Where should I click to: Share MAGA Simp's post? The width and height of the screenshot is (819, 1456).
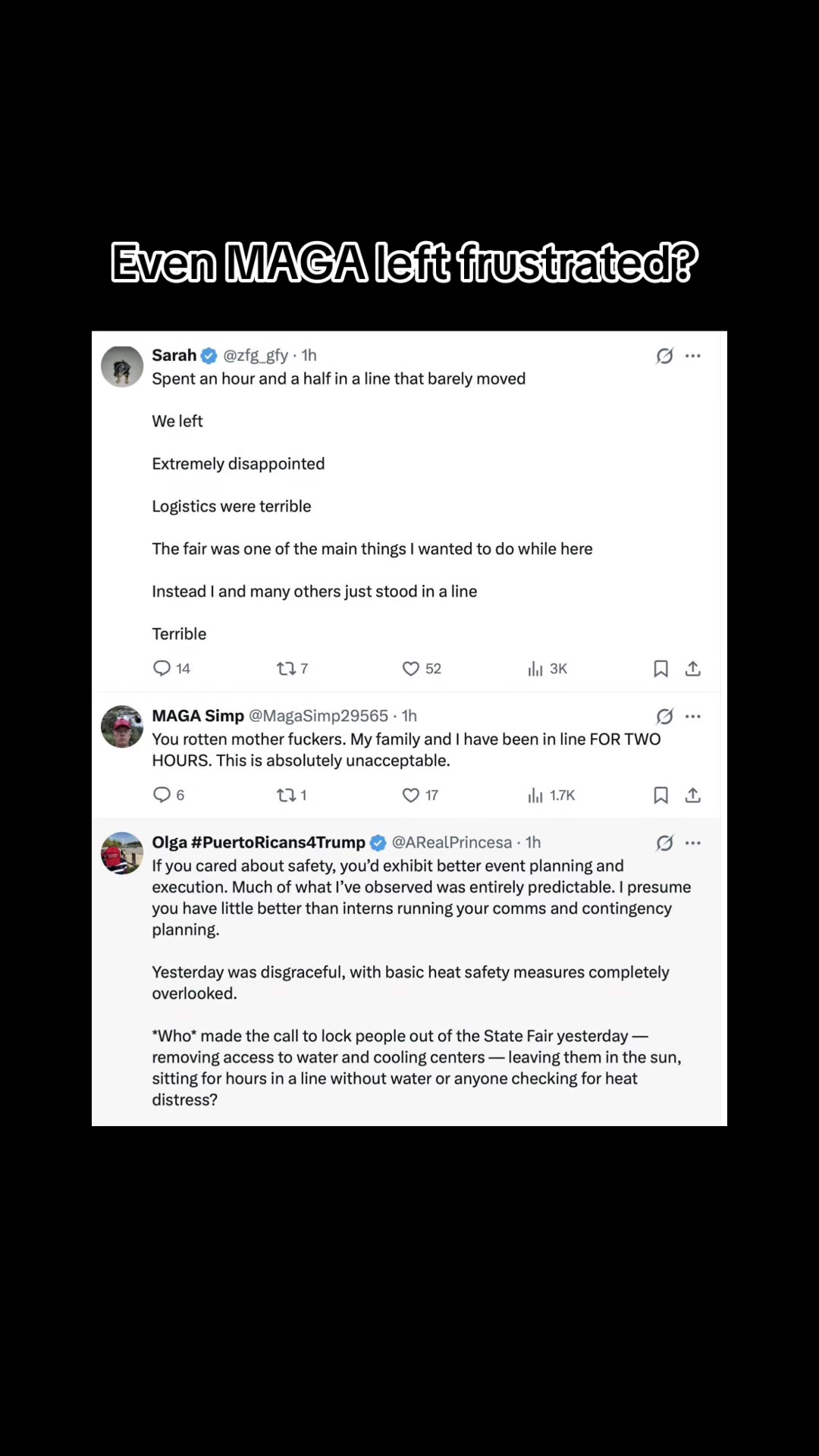(692, 795)
